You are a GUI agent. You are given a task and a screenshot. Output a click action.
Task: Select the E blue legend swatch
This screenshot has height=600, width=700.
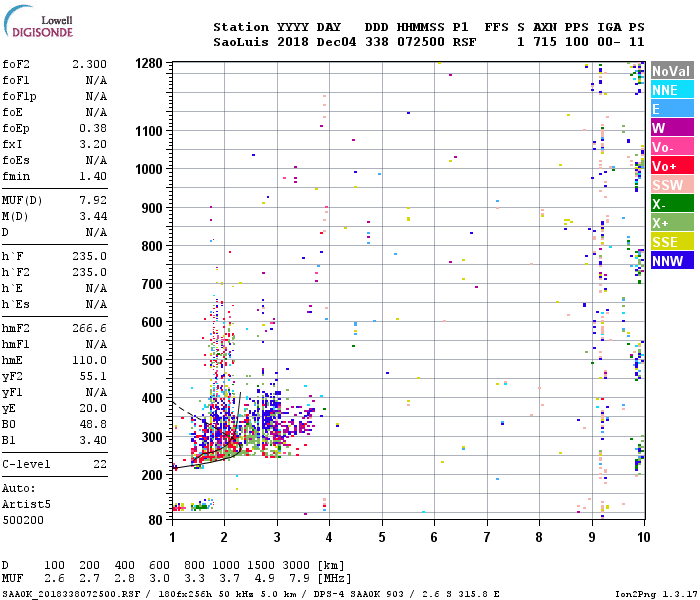tap(672, 109)
